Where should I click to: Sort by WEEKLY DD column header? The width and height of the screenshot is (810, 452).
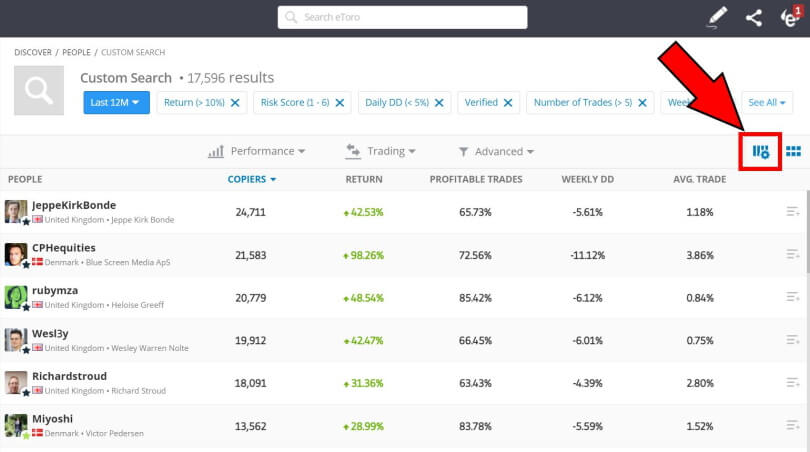click(x=587, y=179)
